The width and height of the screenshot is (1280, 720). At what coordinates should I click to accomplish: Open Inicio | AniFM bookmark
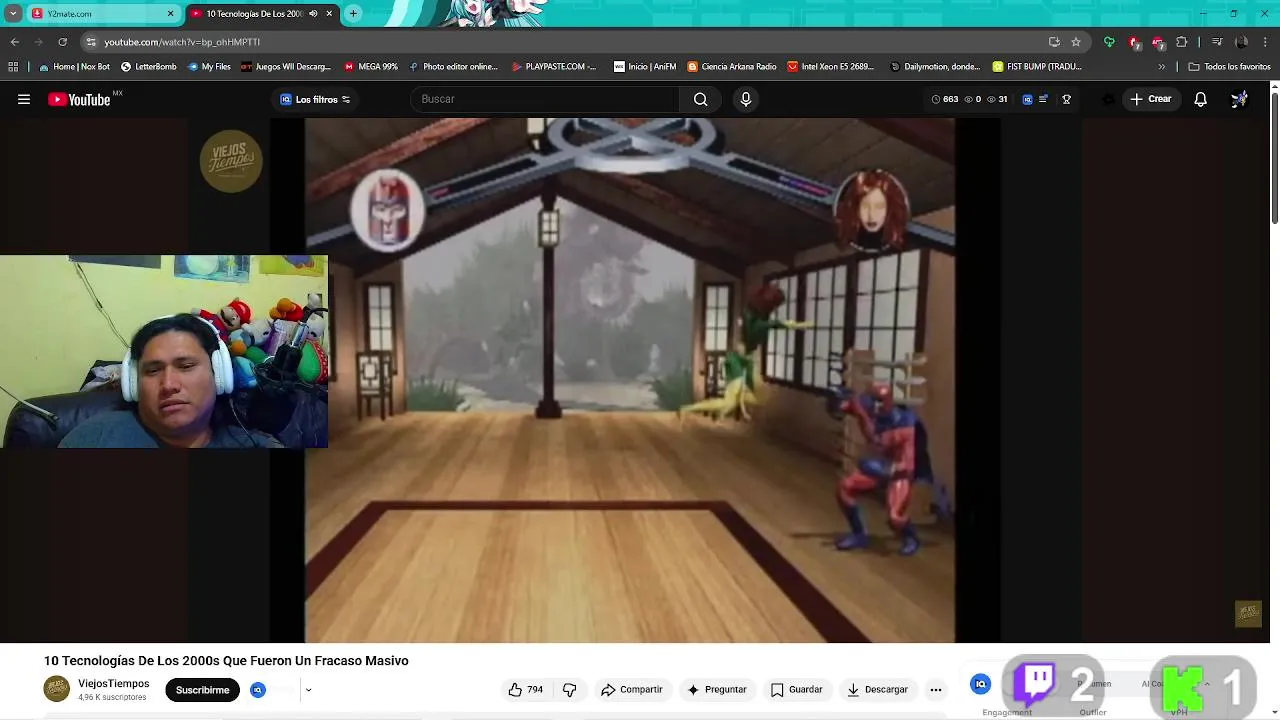(645, 67)
